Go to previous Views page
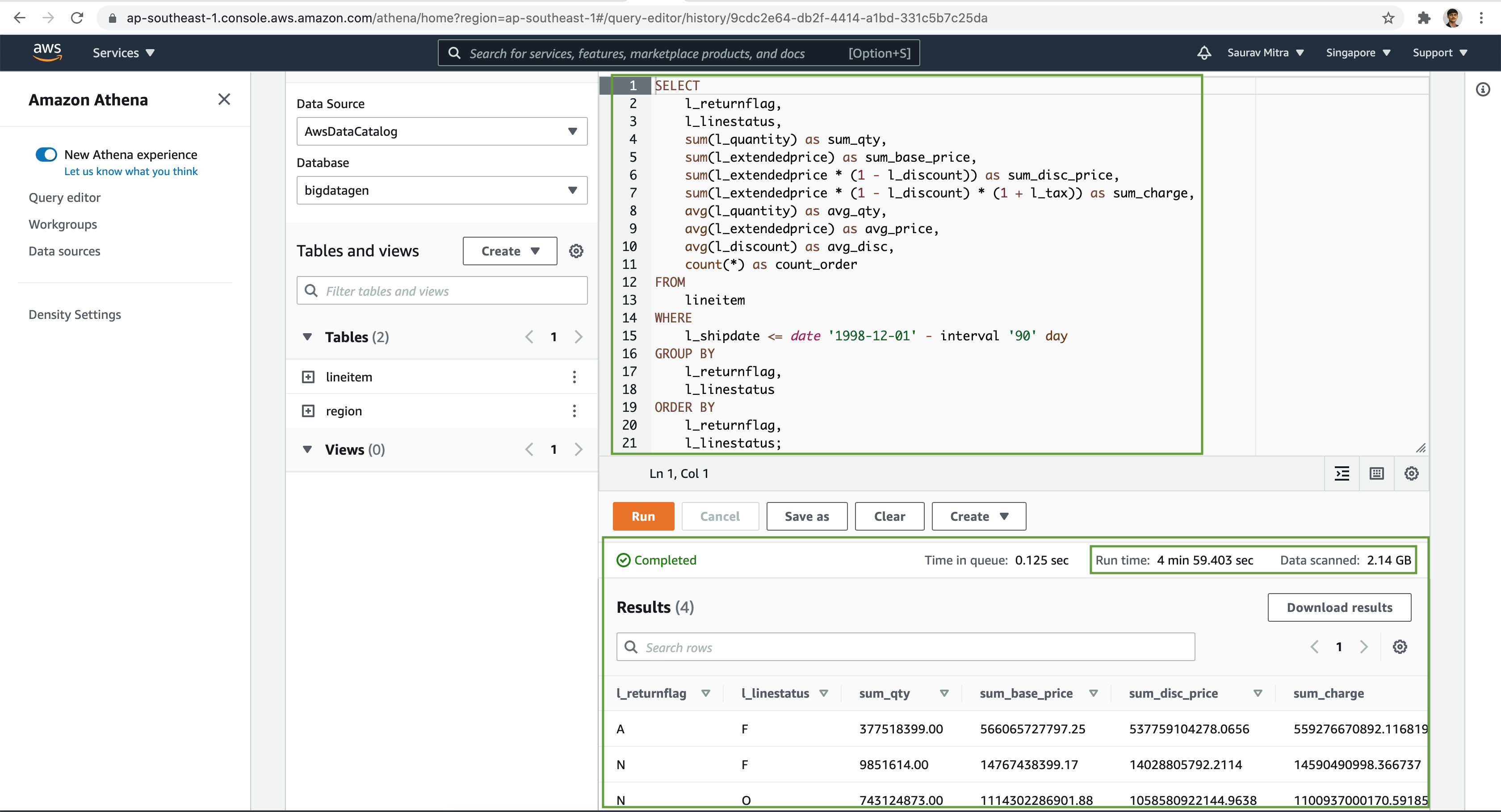 pos(529,449)
